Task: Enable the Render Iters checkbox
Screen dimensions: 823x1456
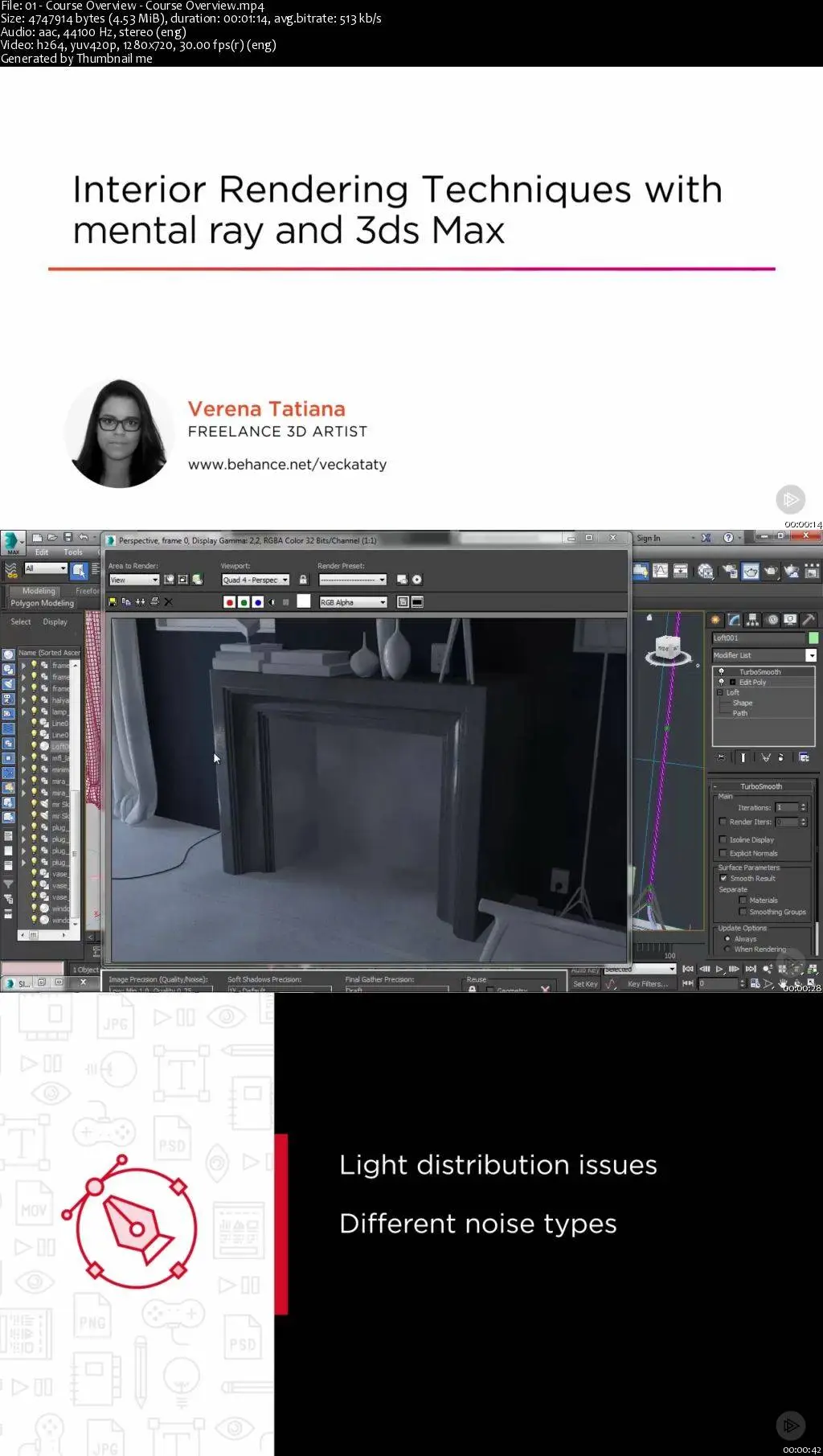Action: point(723,822)
